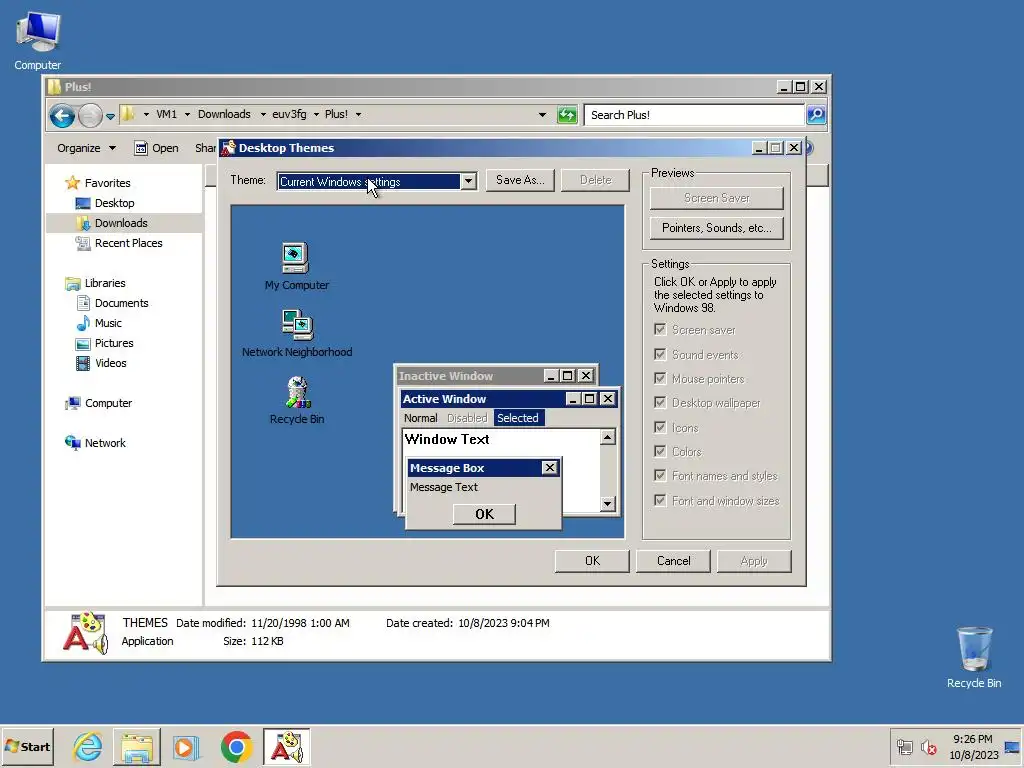Viewport: 1024px width, 768px height.
Task: Toggle the Icons checkbox
Action: [x=660, y=427]
